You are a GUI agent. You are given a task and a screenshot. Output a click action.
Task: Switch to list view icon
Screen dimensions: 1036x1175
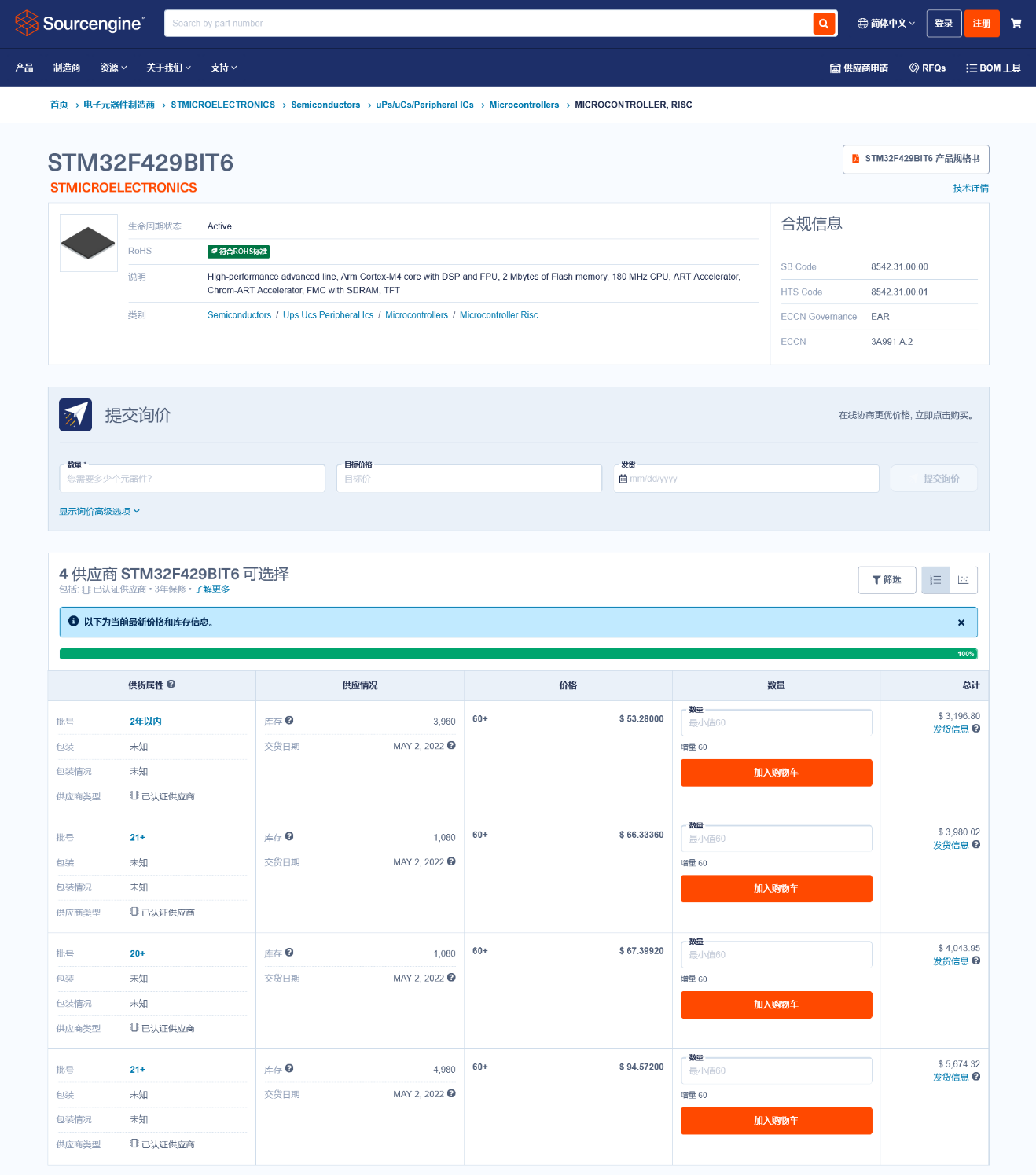point(935,580)
